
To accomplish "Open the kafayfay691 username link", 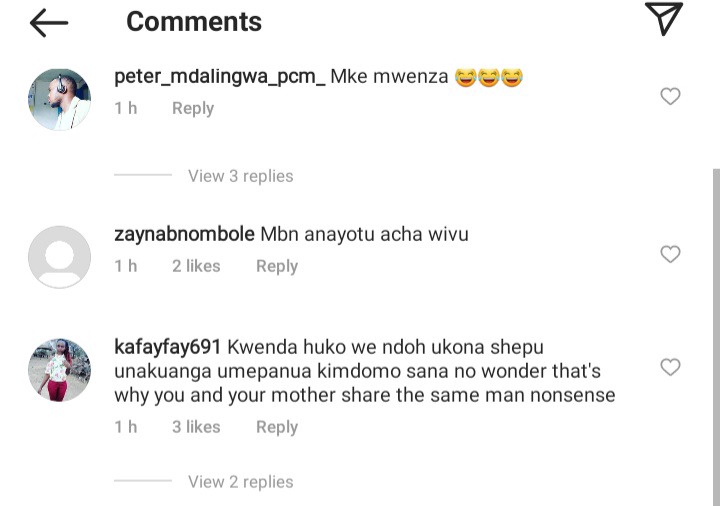I will click(x=168, y=347).
